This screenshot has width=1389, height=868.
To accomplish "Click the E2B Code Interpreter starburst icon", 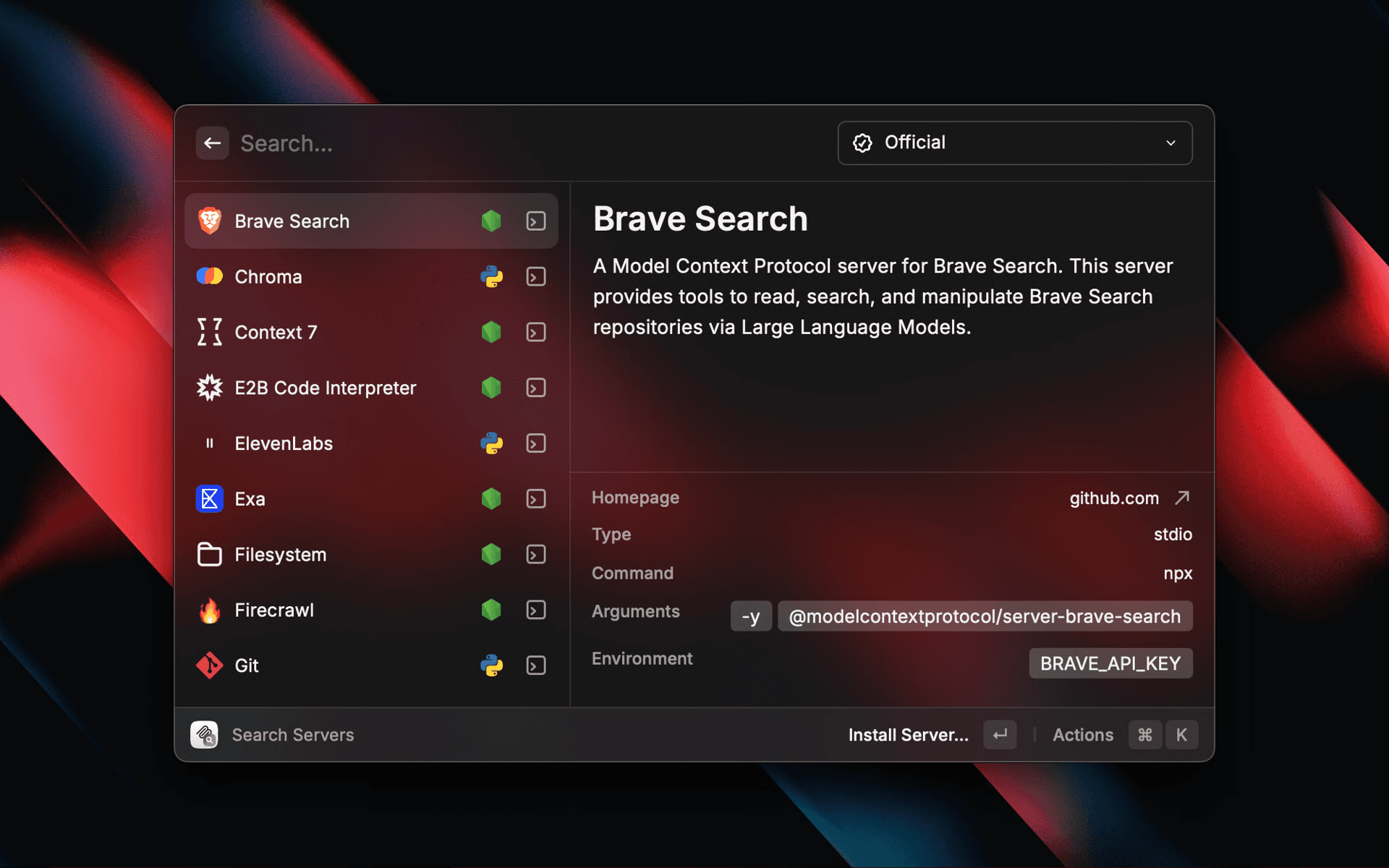I will [x=210, y=388].
